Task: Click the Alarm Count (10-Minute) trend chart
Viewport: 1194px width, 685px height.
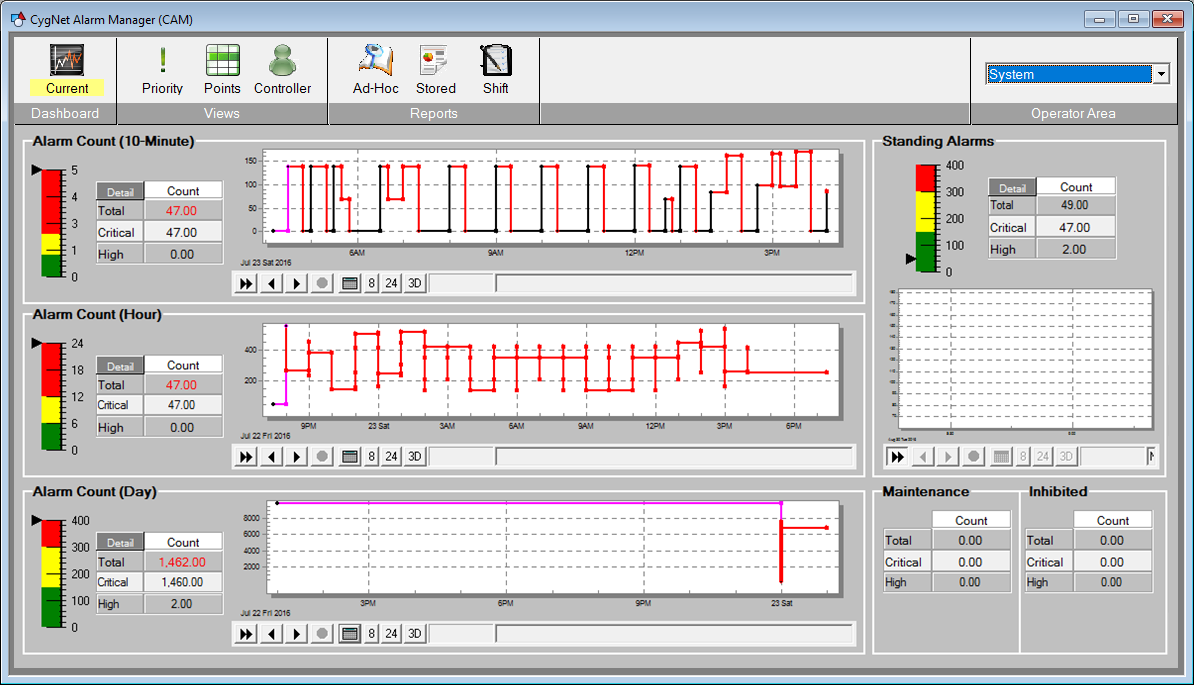Action: [x=551, y=196]
